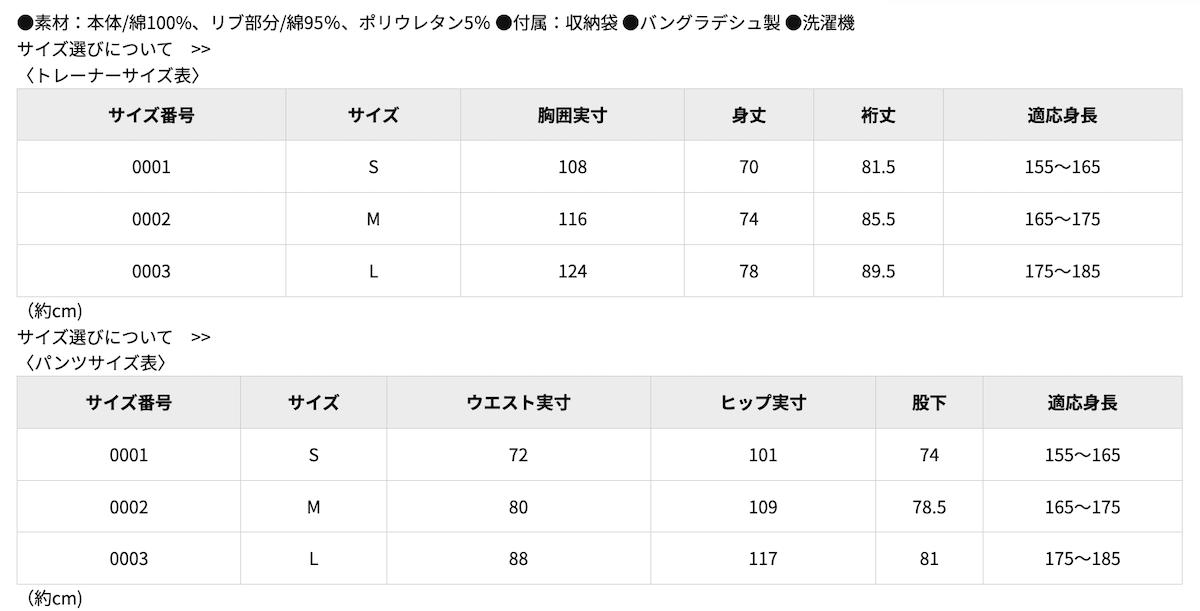Select the 116 chest measurement cell

click(x=572, y=219)
